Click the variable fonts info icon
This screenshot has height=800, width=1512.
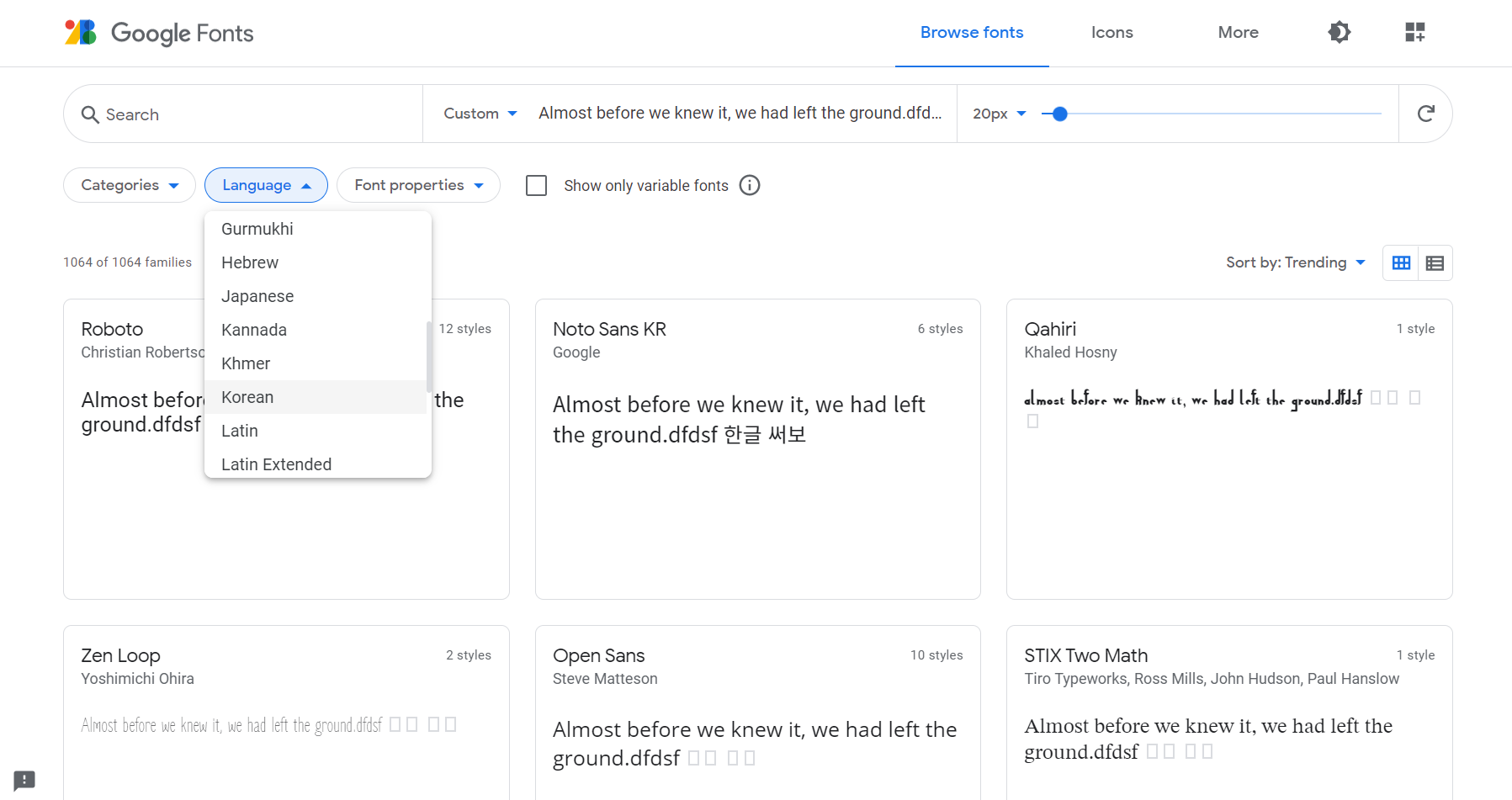(x=750, y=185)
